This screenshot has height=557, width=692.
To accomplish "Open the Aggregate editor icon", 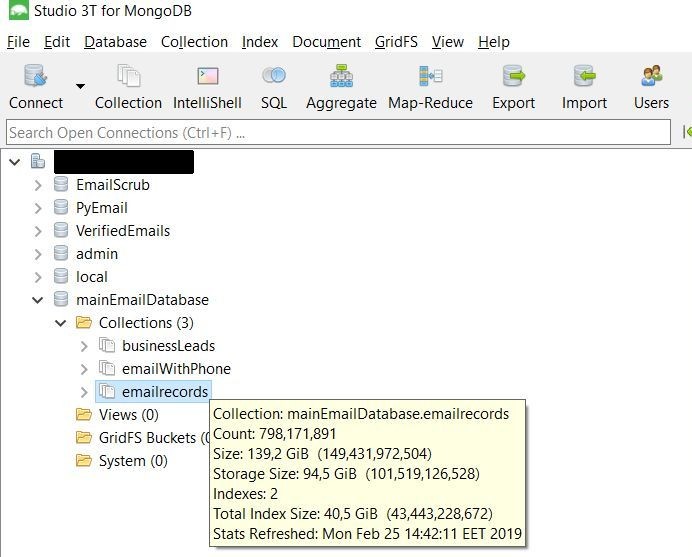I will point(341,77).
